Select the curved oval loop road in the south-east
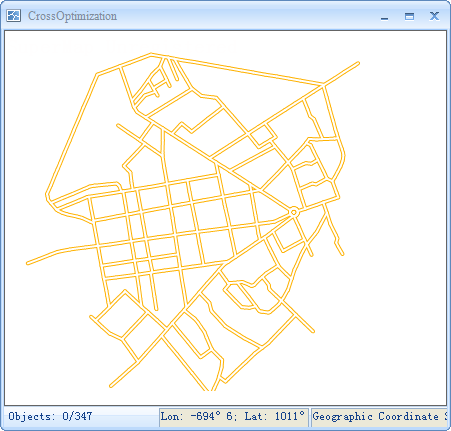Screen dimensions: 451x431 tap(252, 296)
